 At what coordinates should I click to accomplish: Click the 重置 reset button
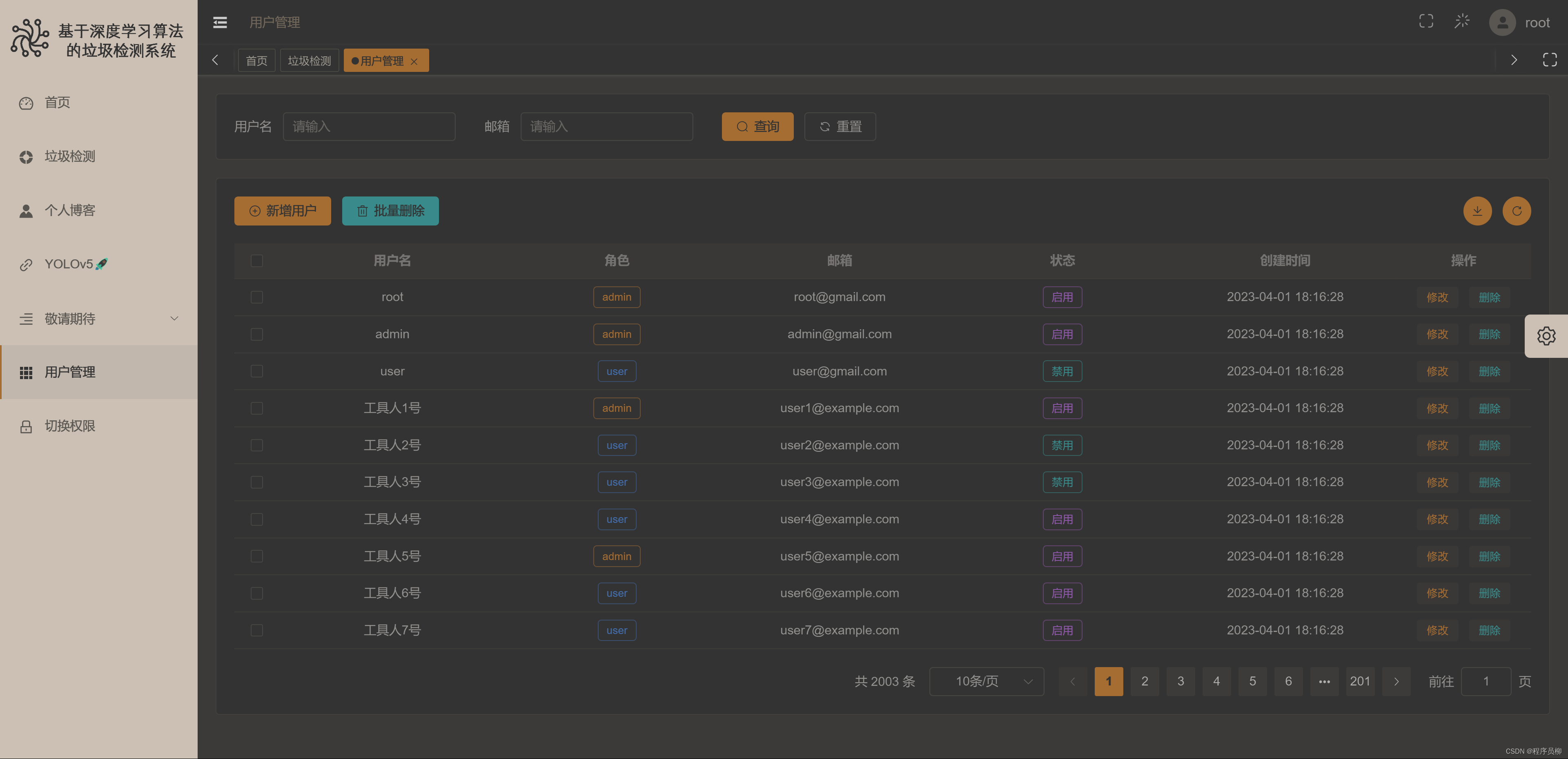(x=840, y=126)
